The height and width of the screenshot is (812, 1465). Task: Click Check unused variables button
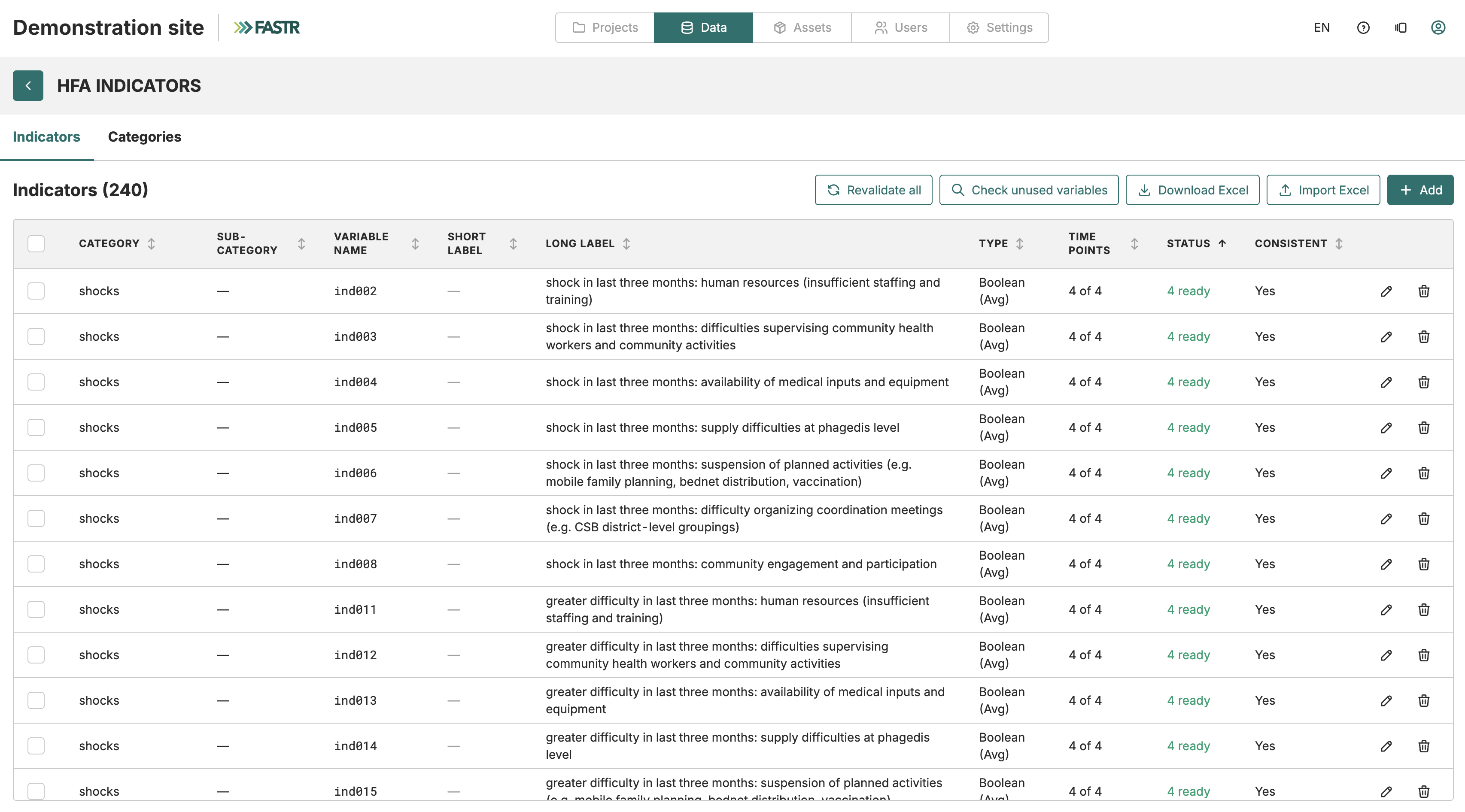point(1029,190)
